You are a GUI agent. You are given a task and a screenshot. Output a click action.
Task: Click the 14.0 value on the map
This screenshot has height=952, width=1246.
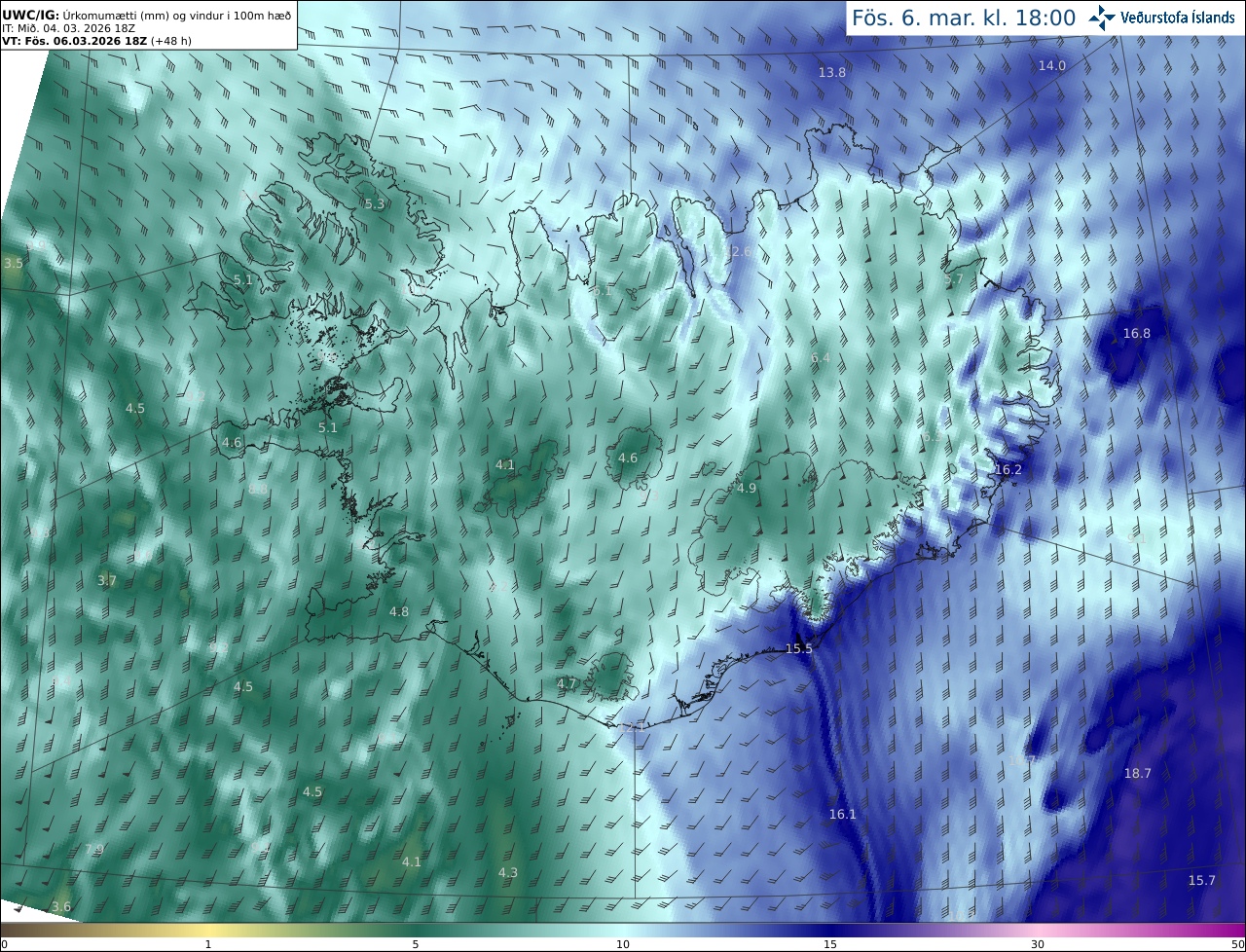[x=1051, y=65]
